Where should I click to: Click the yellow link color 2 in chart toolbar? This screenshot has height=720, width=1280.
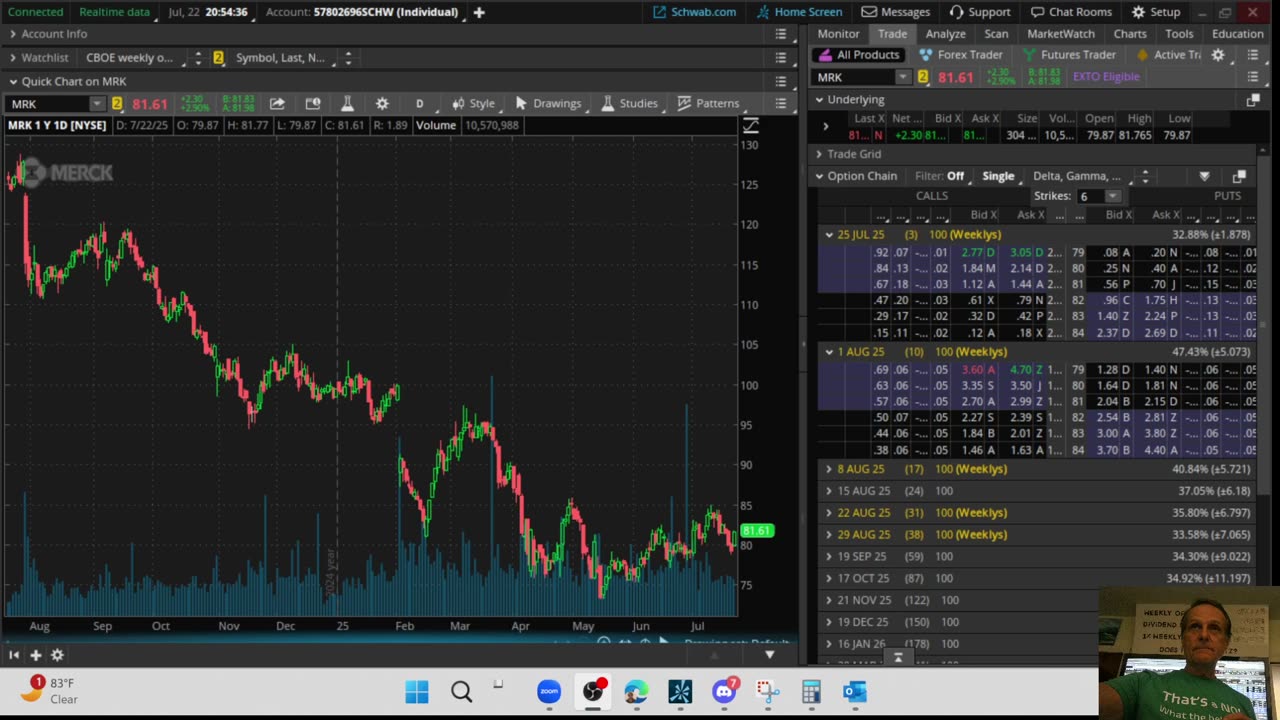point(117,104)
